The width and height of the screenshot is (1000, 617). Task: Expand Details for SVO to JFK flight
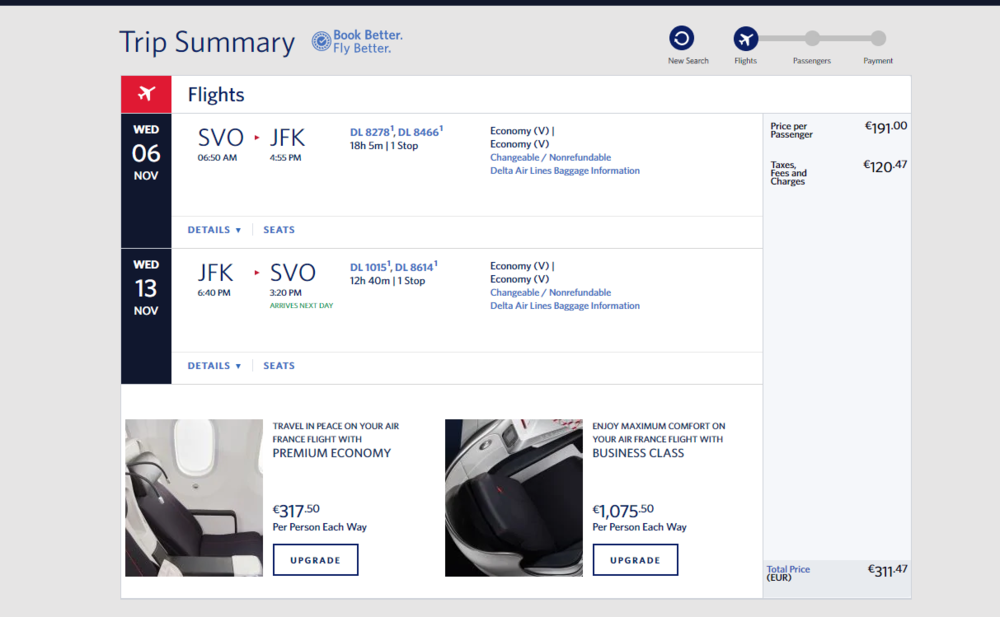(214, 230)
